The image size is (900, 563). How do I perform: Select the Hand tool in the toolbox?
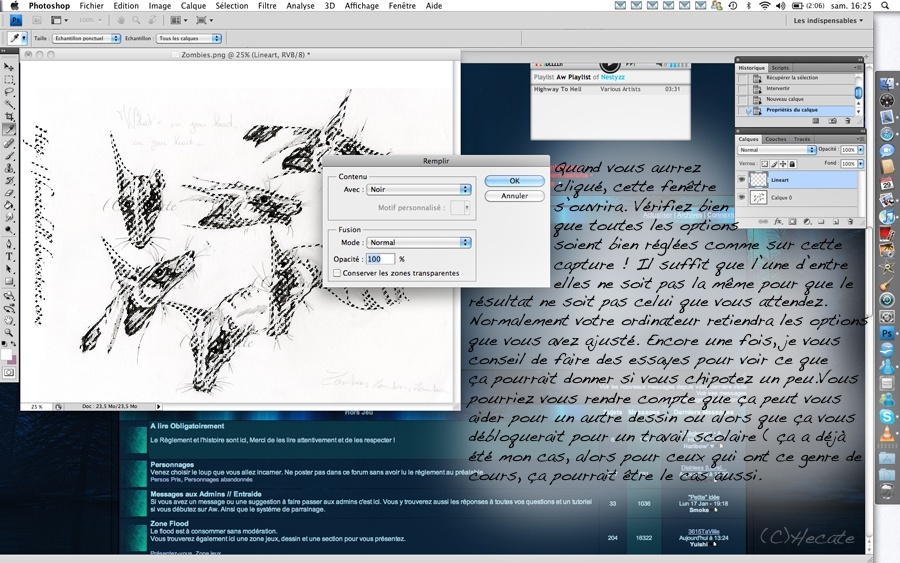coord(9,320)
